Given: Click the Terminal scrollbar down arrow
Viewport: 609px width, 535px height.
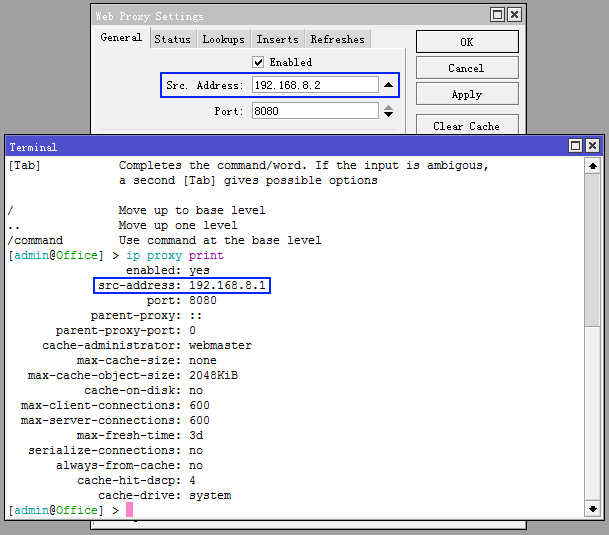Looking at the screenshot, I should (592, 509).
